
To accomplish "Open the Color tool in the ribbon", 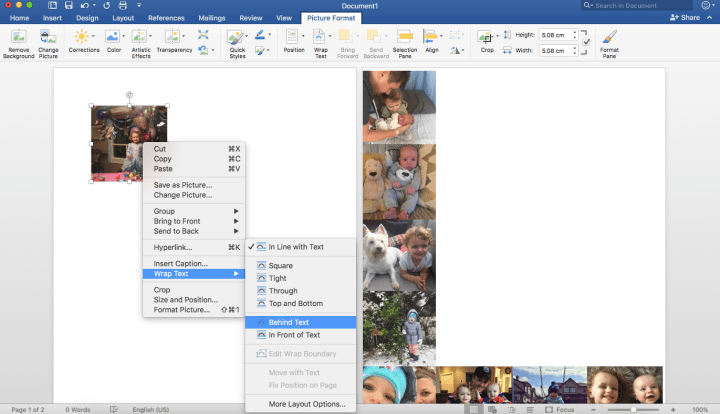I will 114,41.
